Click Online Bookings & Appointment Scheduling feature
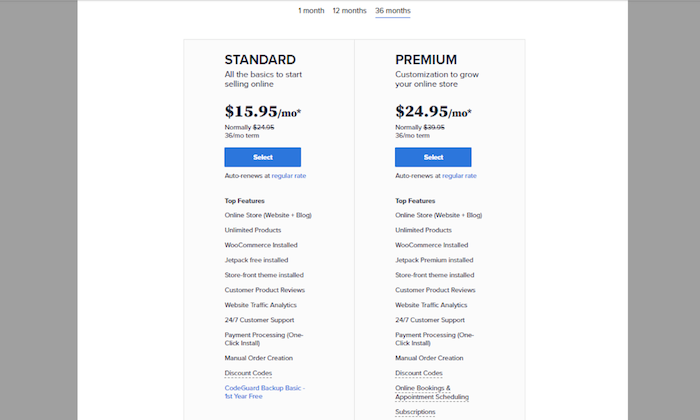This screenshot has width=700, height=420. [x=432, y=392]
